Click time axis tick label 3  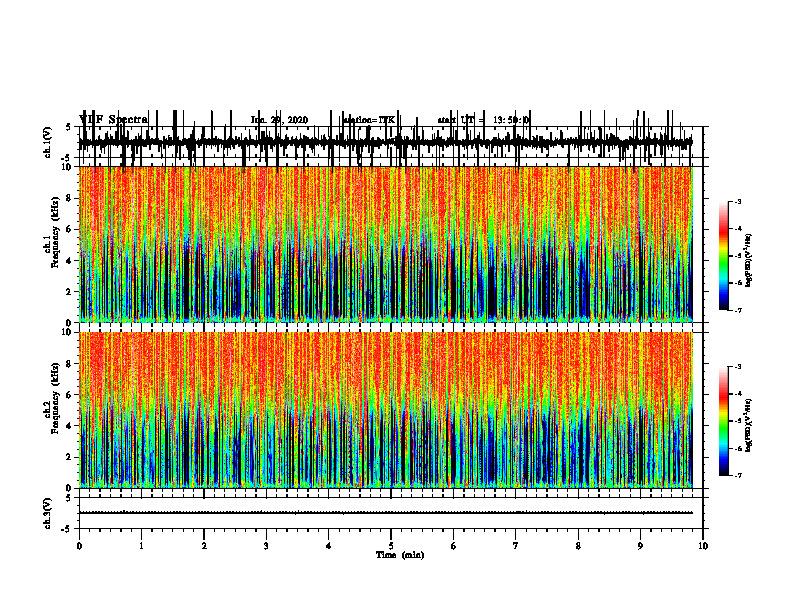[x=266, y=546]
